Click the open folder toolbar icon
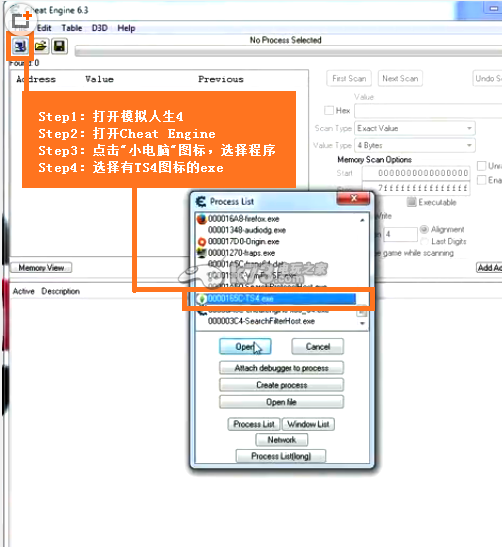Screen dimensions: 502x547 (41, 46)
